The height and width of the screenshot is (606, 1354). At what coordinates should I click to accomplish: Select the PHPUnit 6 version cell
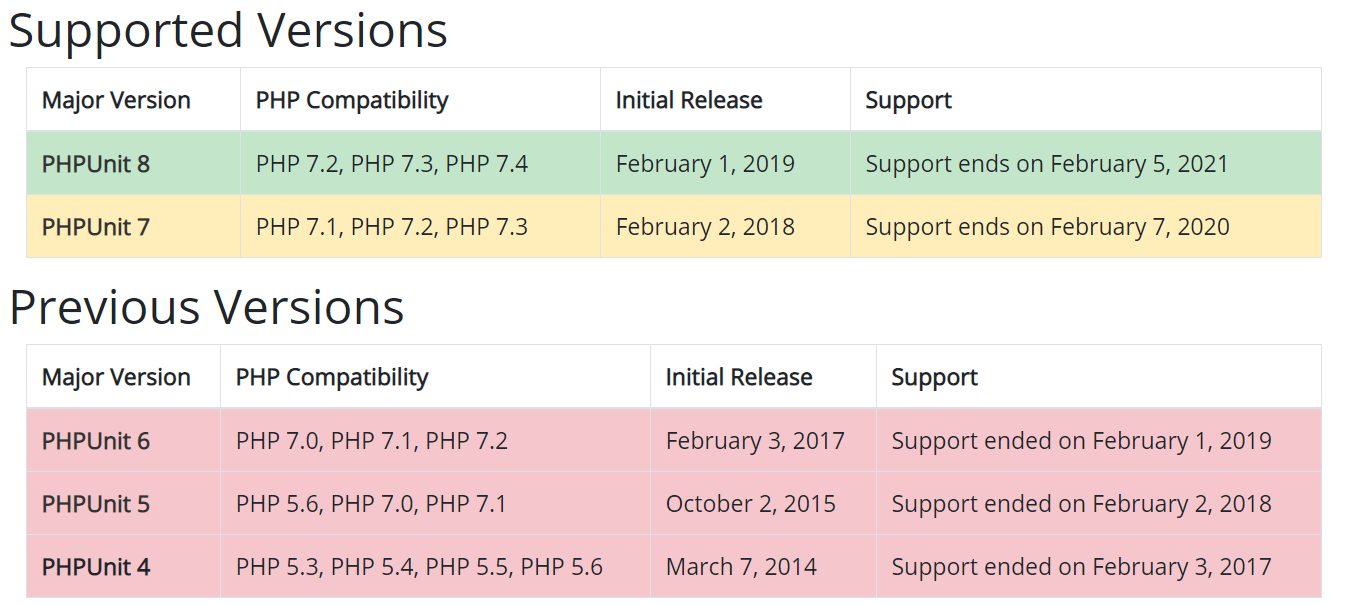96,441
